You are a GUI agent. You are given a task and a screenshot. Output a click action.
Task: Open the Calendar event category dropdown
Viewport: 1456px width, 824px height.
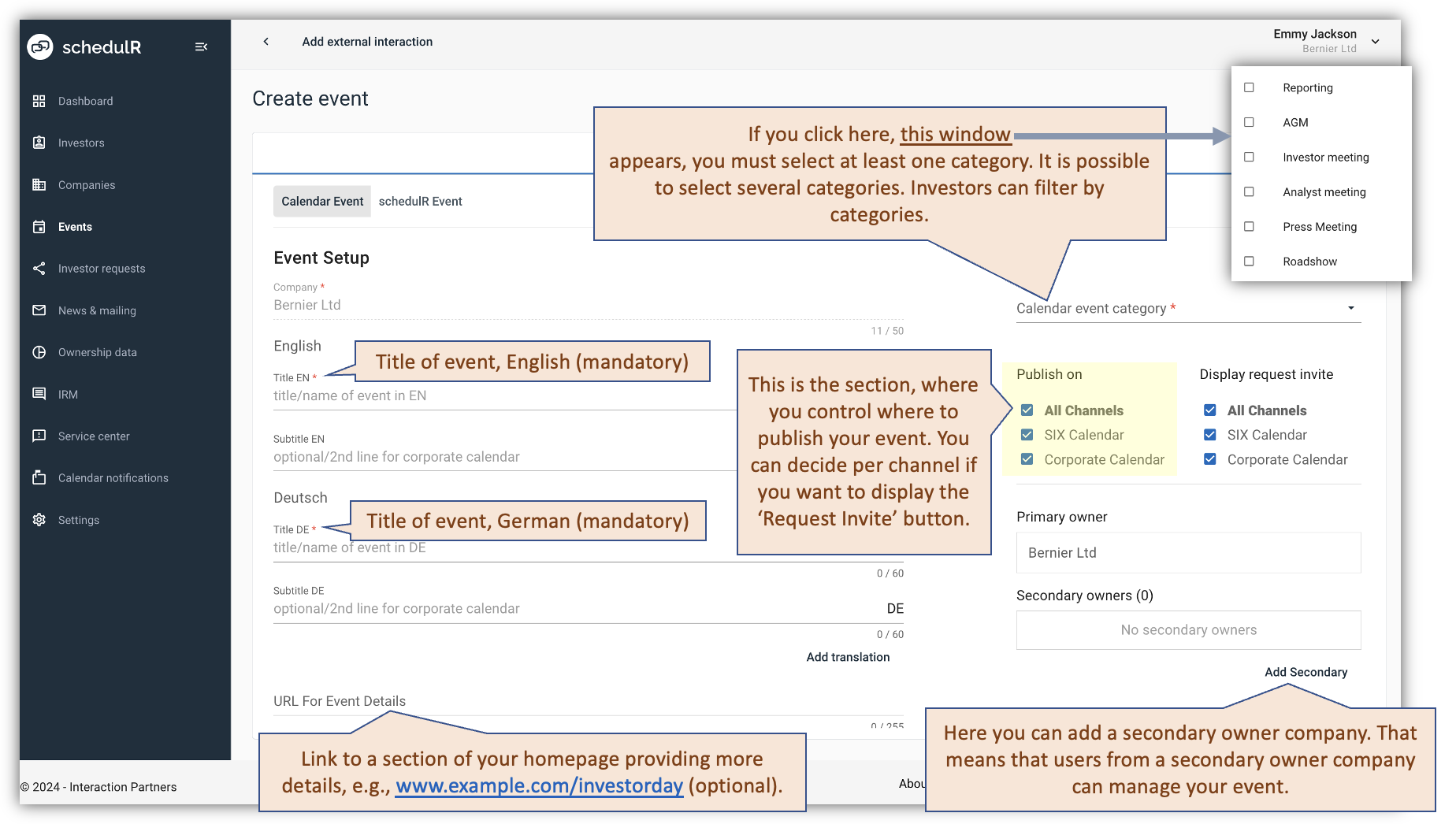coord(1352,308)
